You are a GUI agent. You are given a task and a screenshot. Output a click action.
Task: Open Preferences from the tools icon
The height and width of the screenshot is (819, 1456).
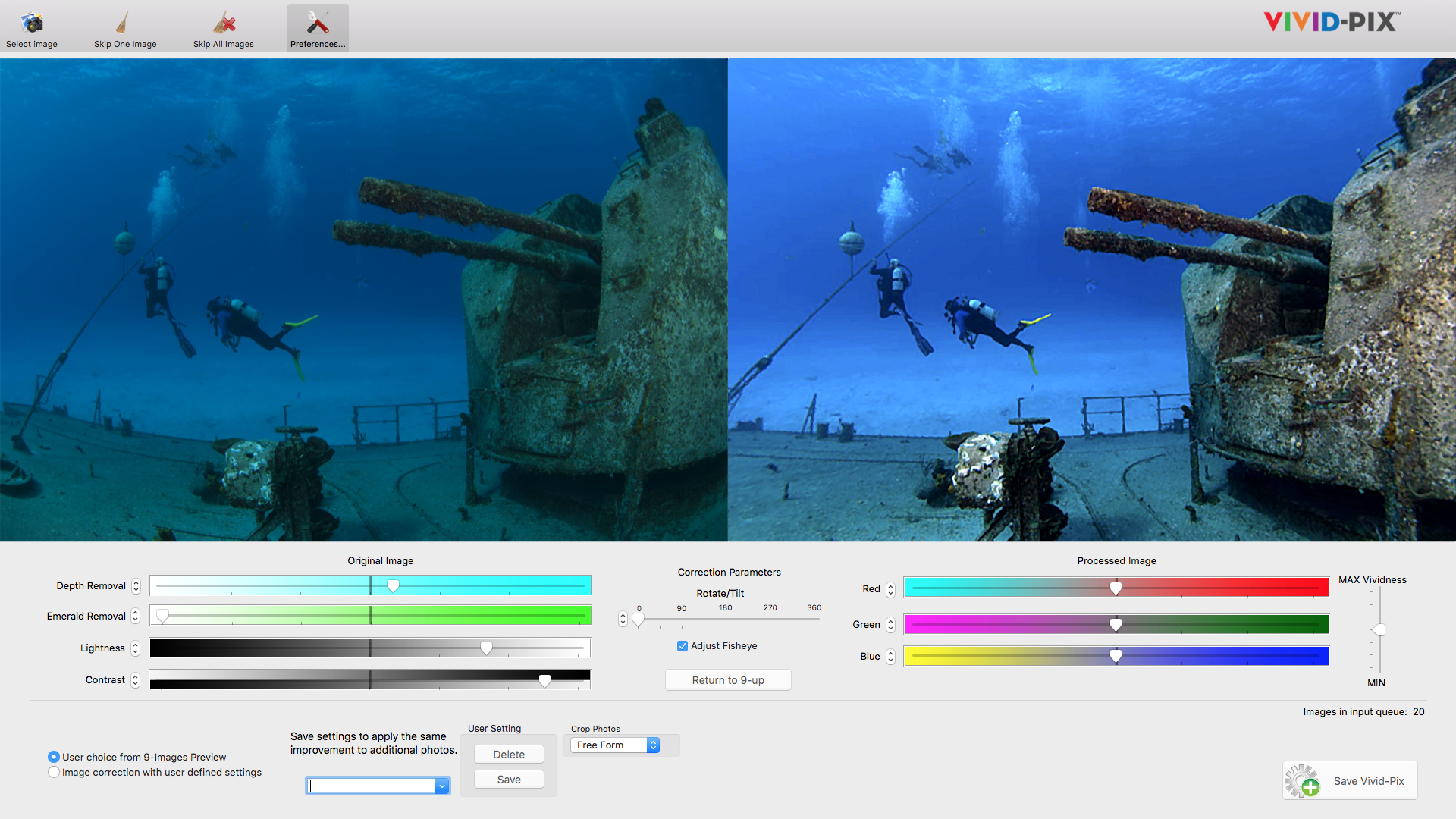(318, 24)
